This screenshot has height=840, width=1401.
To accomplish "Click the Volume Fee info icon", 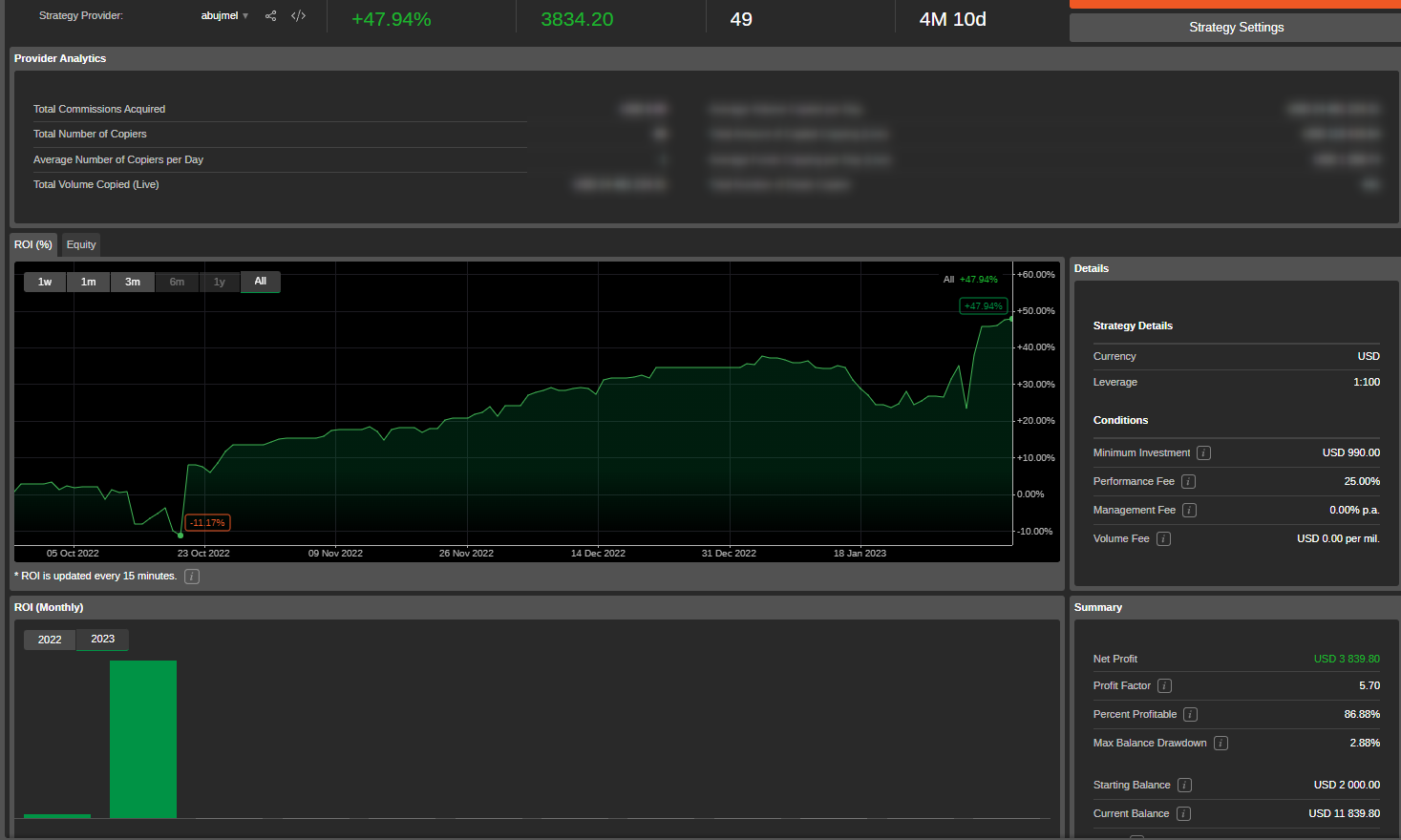I will 1163,539.
